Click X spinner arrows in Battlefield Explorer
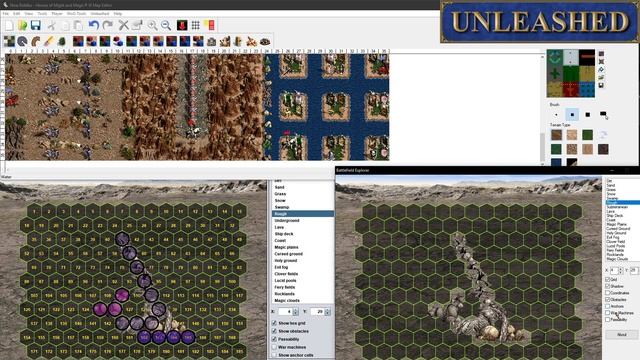 click(621, 271)
